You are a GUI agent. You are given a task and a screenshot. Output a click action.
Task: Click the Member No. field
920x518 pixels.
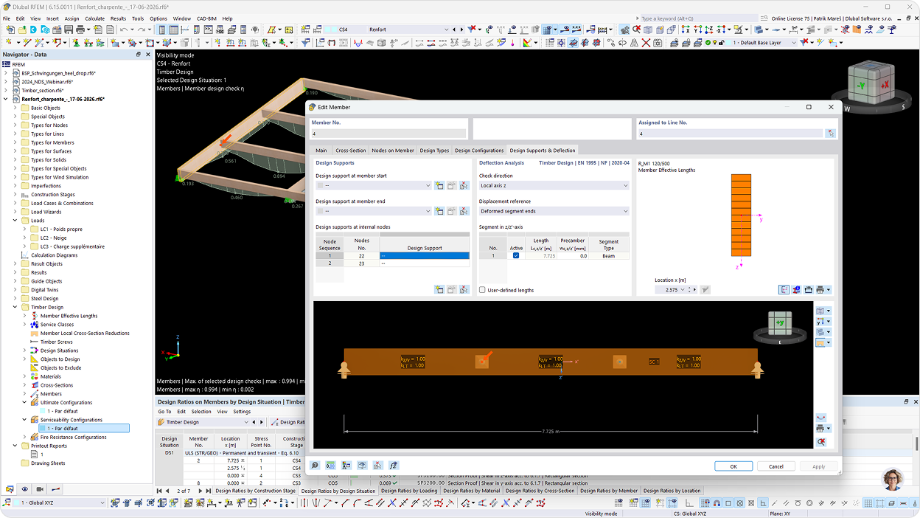click(388, 134)
